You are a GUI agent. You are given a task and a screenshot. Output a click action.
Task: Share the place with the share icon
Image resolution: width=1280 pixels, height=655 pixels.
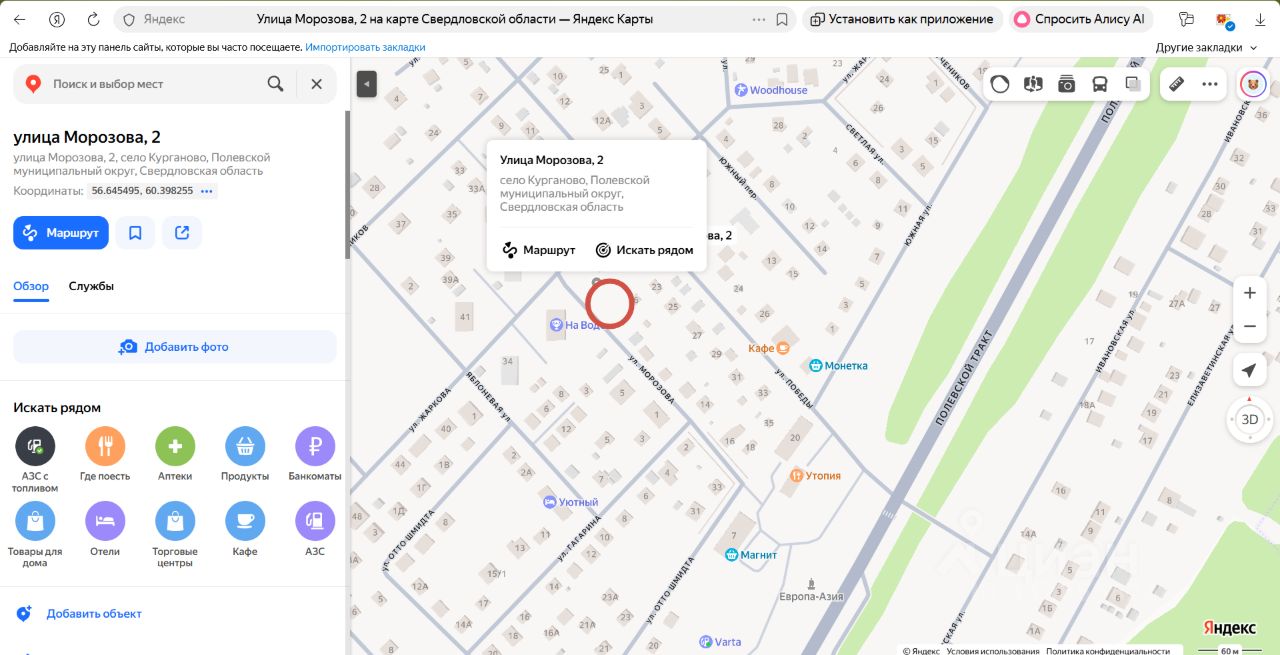(x=182, y=232)
